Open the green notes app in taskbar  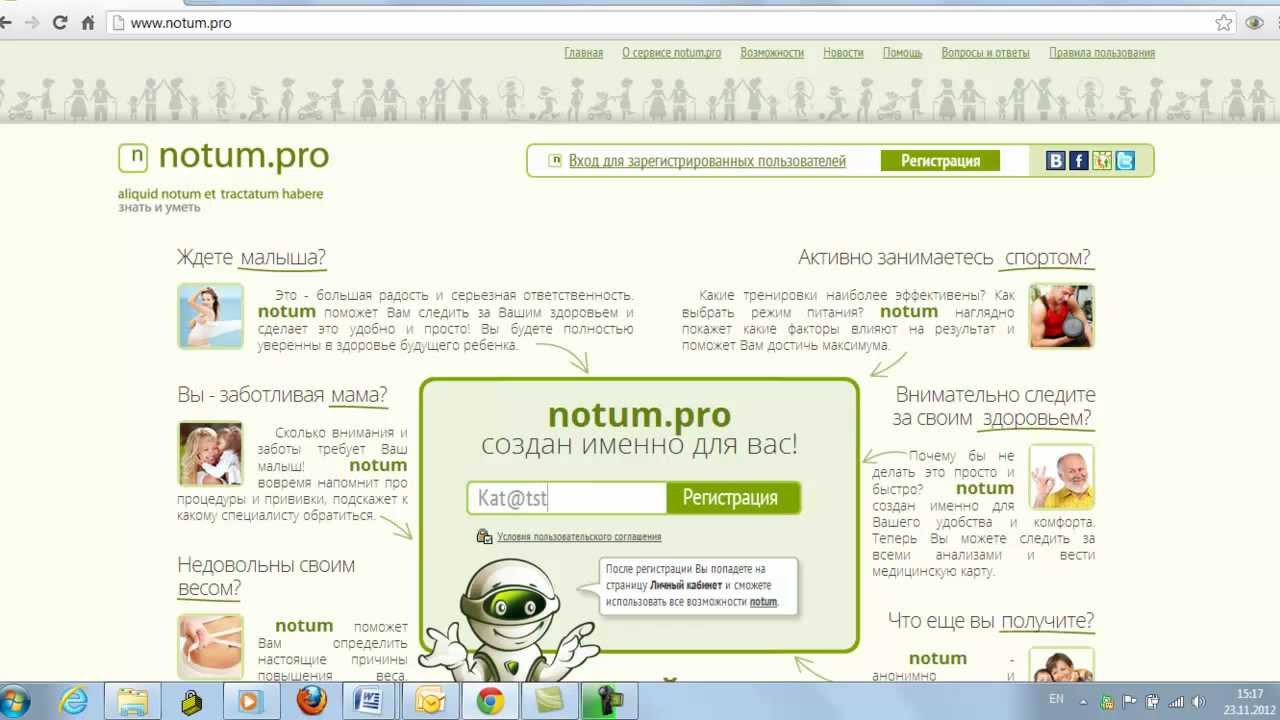[x=550, y=702]
